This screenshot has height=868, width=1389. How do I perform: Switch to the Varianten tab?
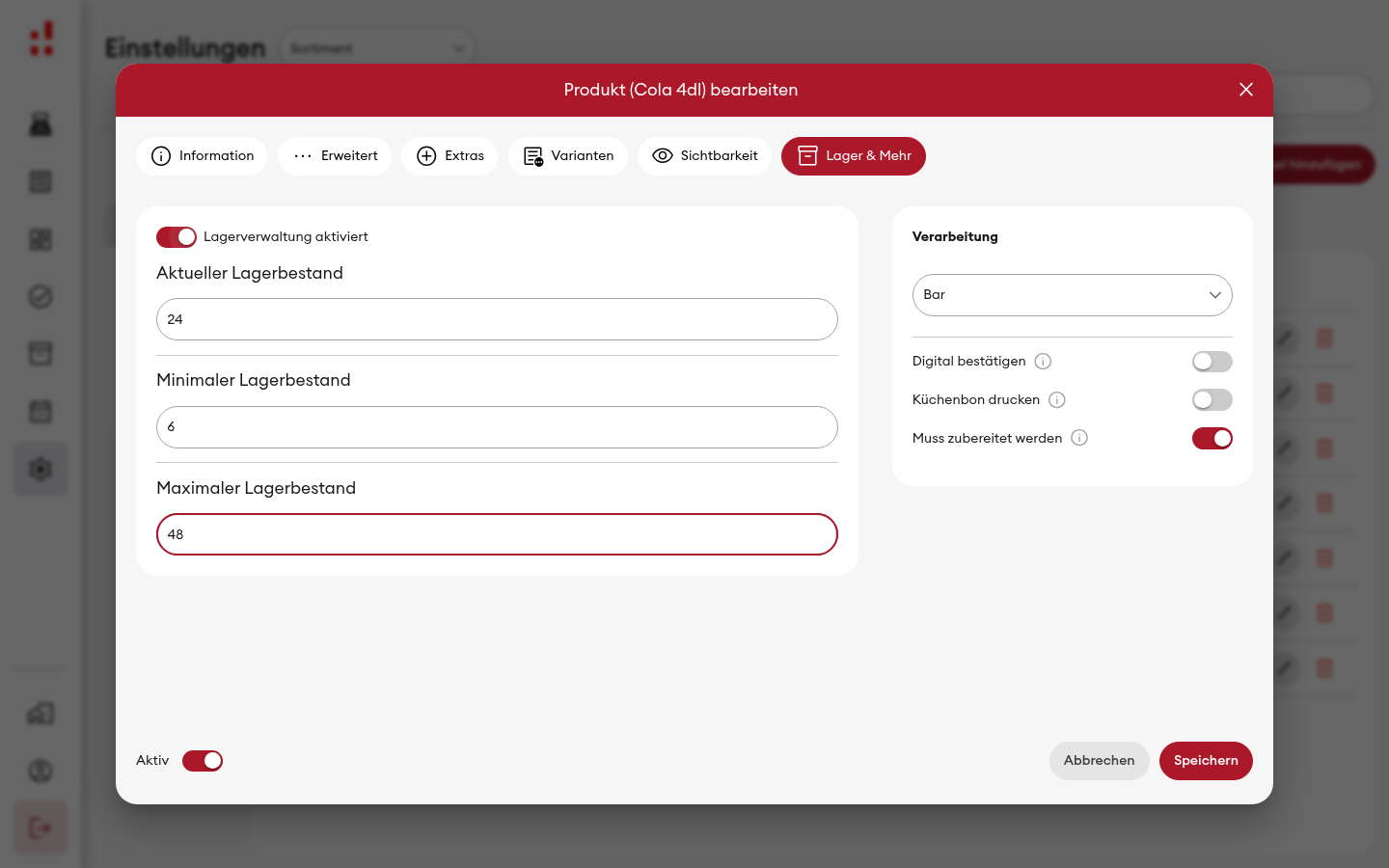click(568, 156)
